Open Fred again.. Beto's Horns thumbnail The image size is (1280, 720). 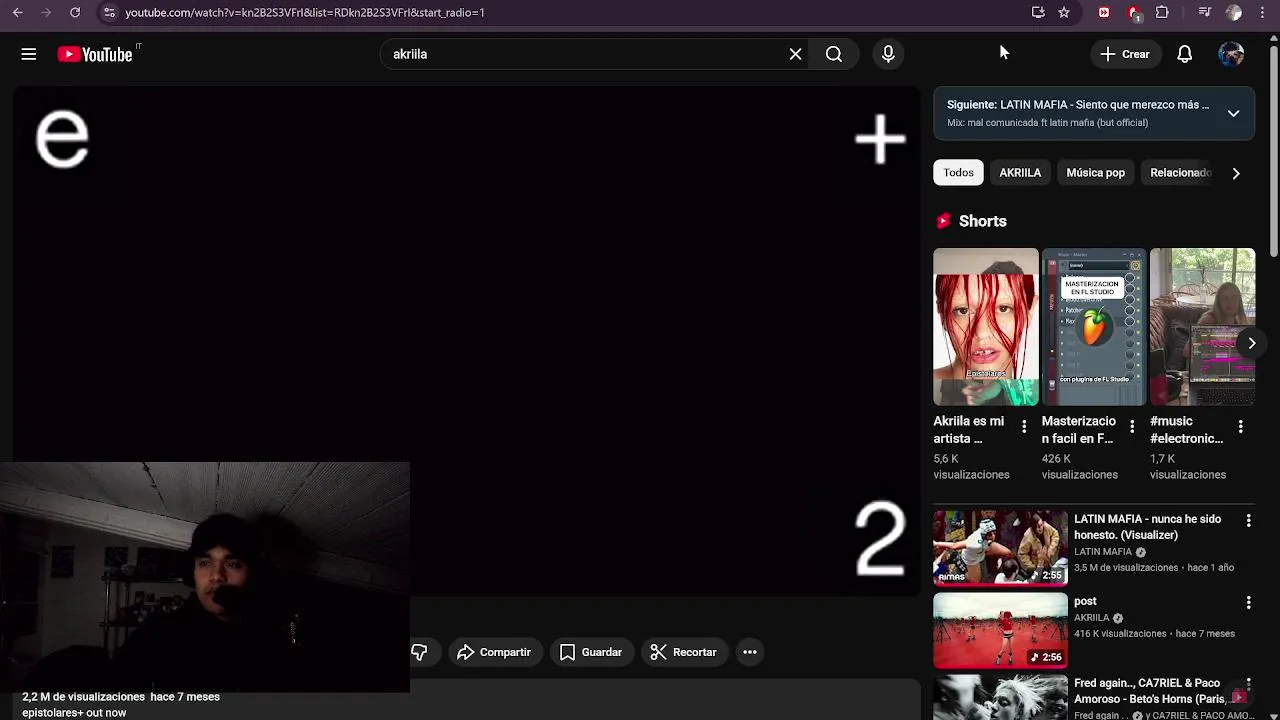pos(1000,698)
